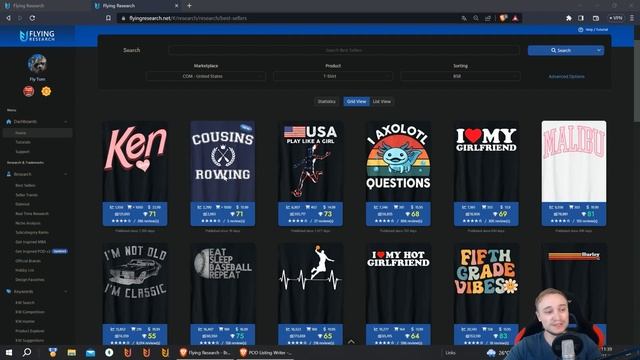The height and width of the screenshot is (360, 640).
Task: Open the Sorting dropdown
Action: tap(460, 76)
